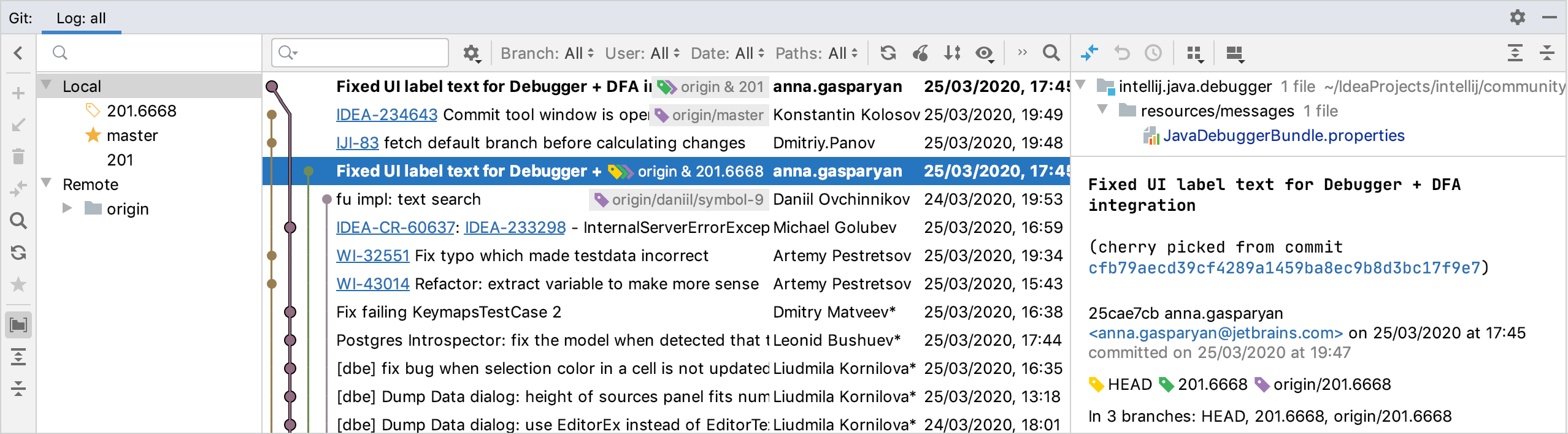1568x434 pixels.
Task: Open the User: All filter dropdown
Action: 642,53
